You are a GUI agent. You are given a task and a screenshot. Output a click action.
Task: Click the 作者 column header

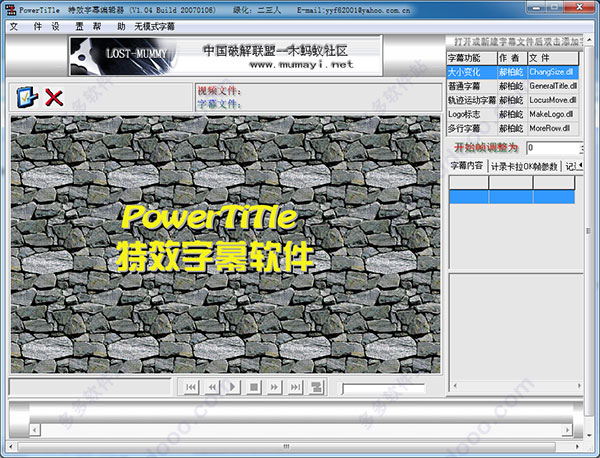(512, 58)
